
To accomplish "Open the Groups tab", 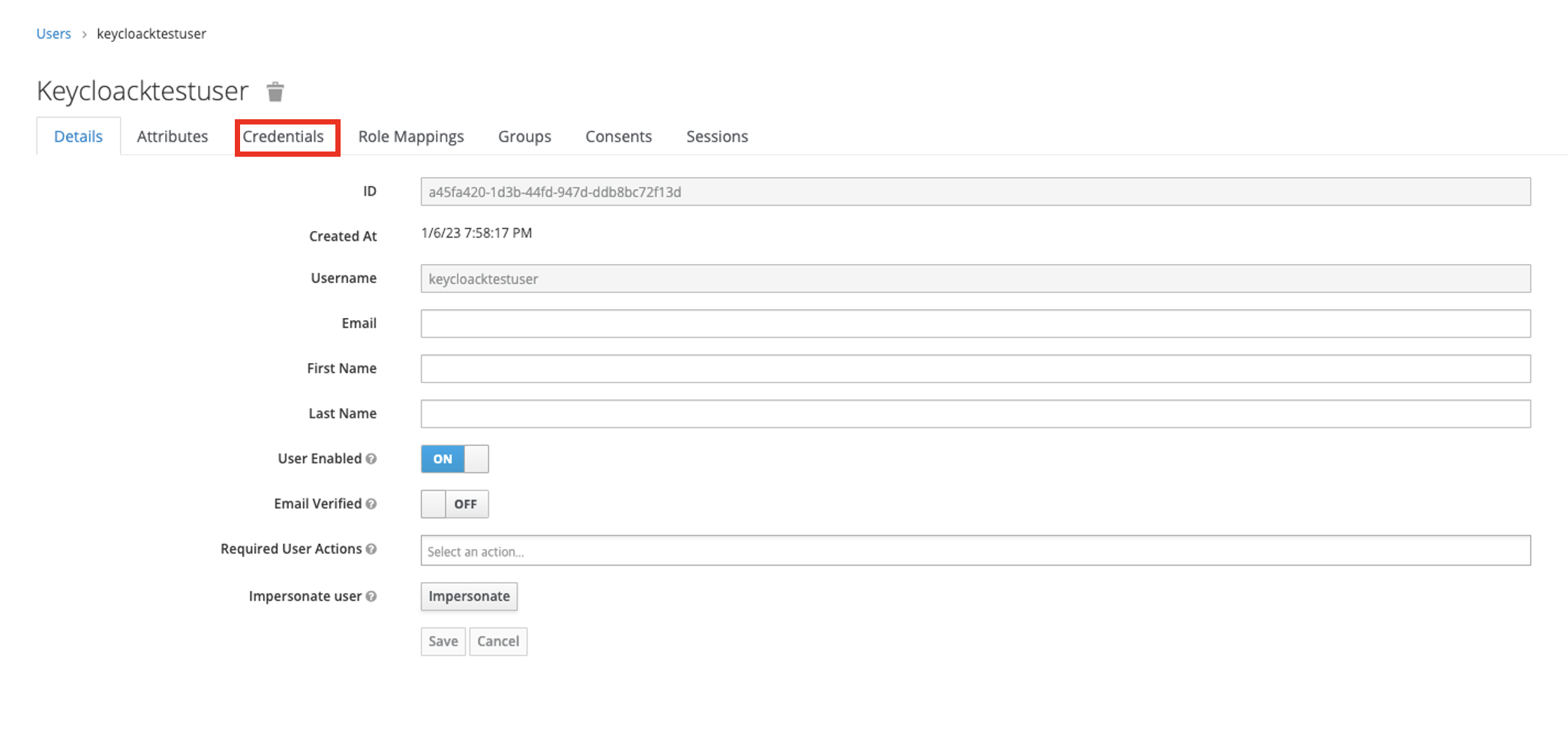I will point(524,136).
